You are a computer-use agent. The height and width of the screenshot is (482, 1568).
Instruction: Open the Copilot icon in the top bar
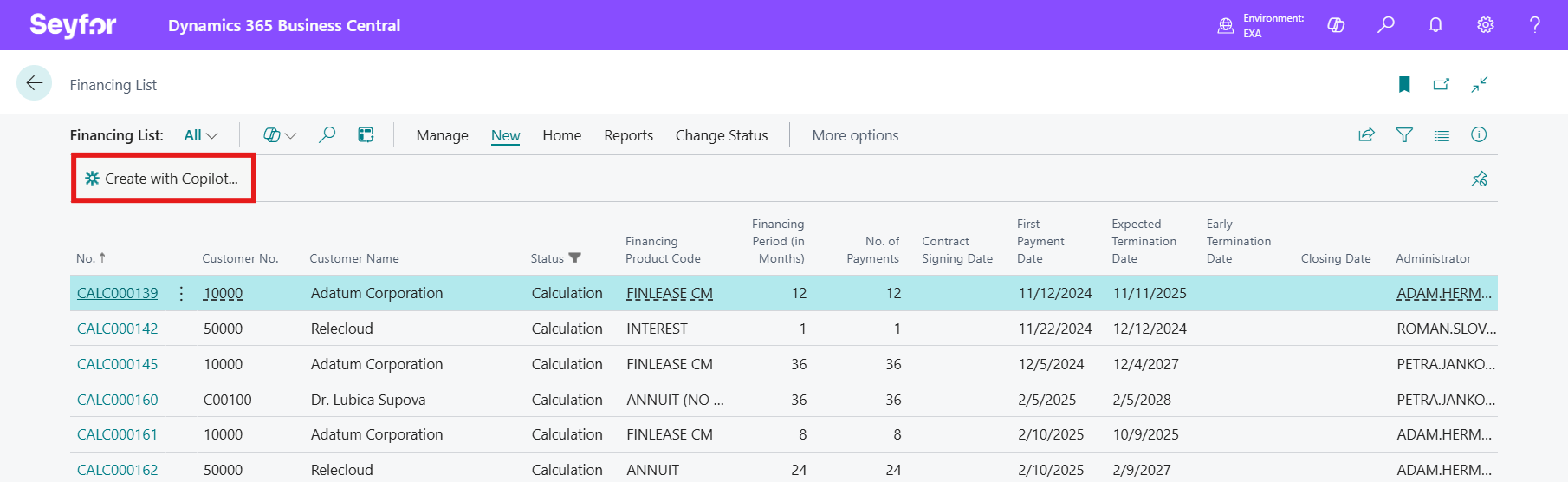pos(1336,25)
